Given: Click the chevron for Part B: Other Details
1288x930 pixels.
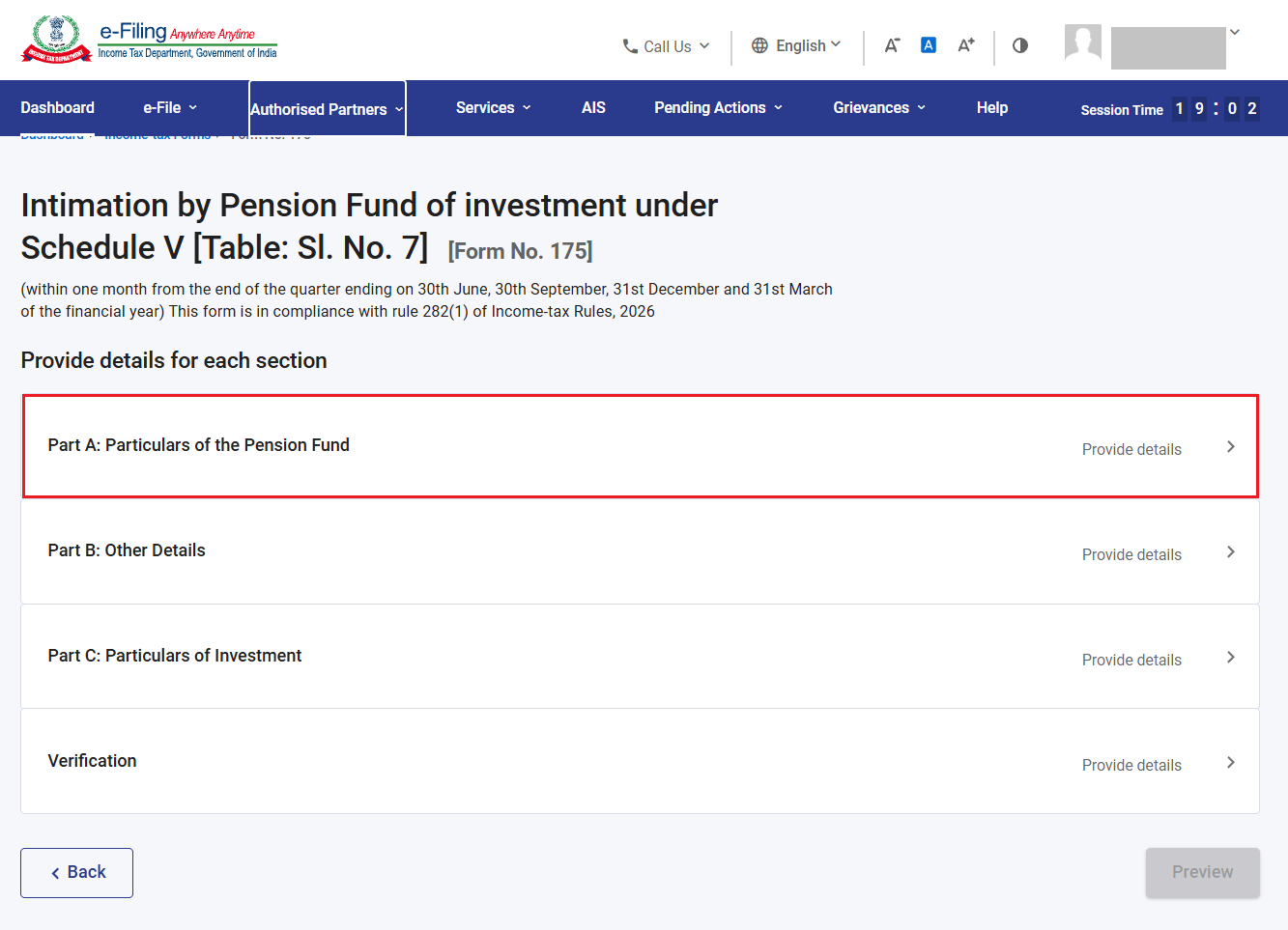Looking at the screenshot, I should point(1231,552).
